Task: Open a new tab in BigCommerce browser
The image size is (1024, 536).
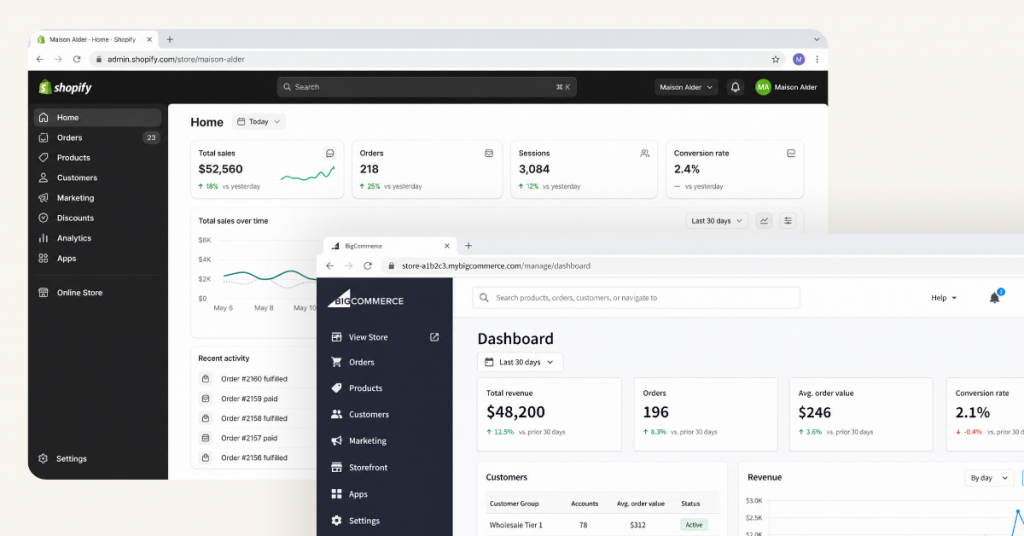Action: tap(468, 246)
